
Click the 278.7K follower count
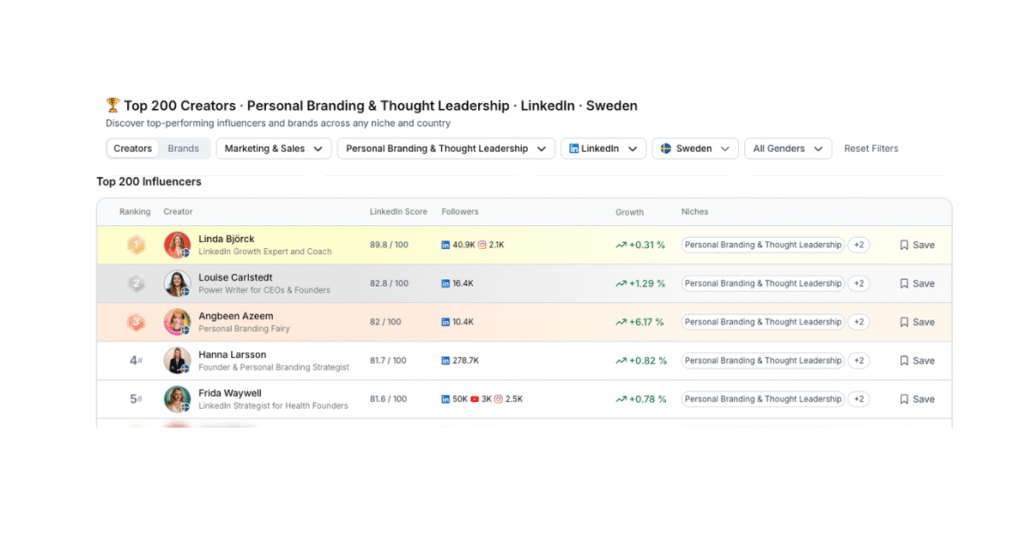point(466,360)
